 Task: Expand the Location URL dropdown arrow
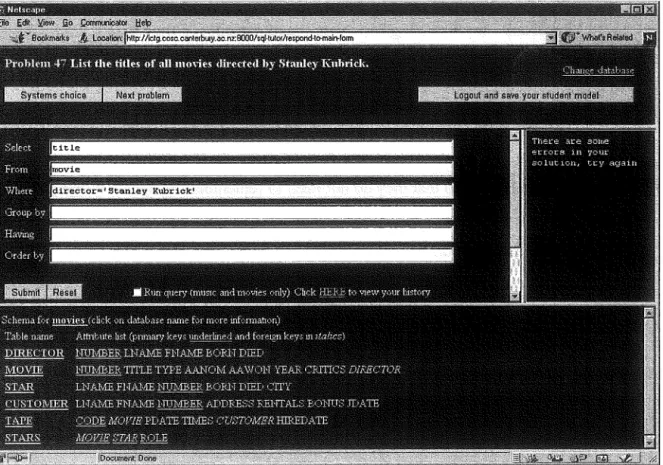click(550, 38)
